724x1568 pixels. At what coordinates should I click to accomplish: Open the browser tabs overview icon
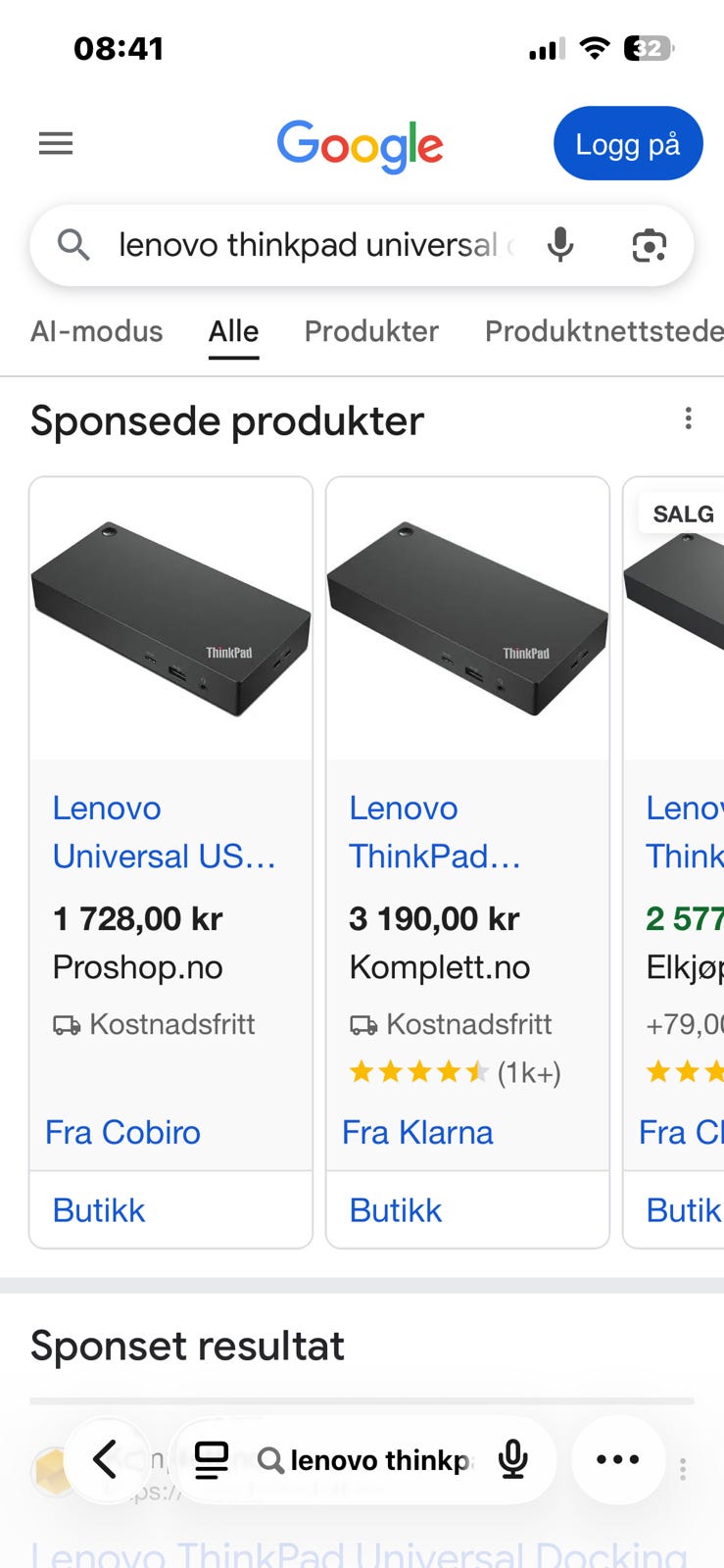point(212,1460)
